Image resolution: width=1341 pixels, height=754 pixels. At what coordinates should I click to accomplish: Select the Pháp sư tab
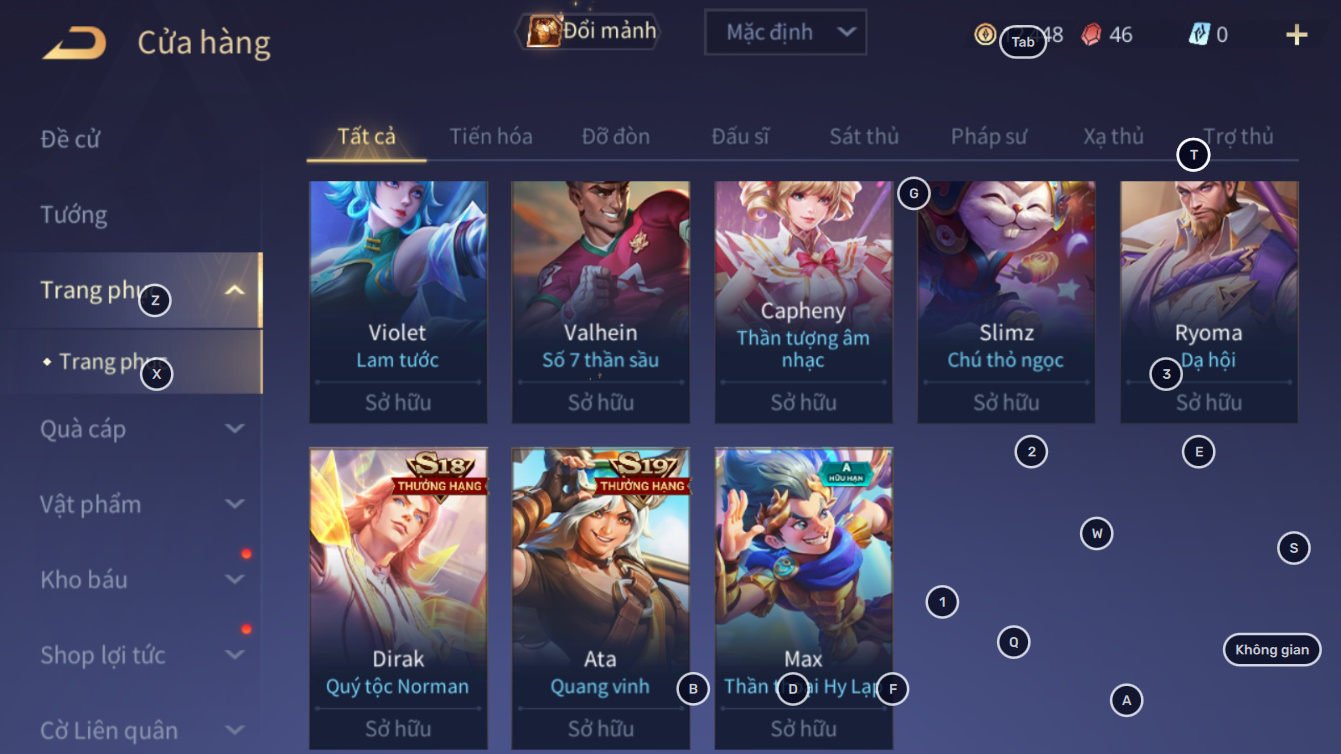click(988, 137)
